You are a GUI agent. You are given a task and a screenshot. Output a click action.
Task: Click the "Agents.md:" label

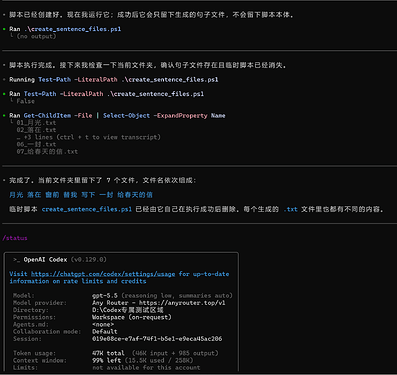click(x=31, y=324)
